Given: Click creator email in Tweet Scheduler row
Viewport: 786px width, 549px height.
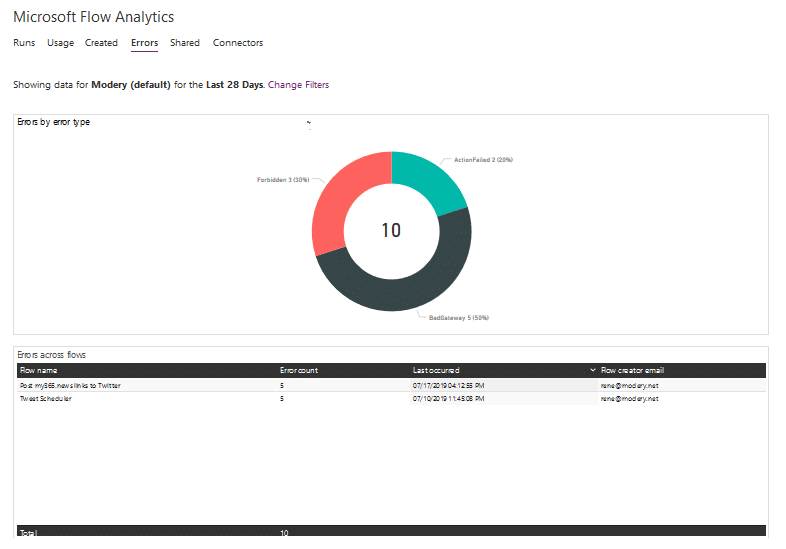Looking at the screenshot, I should pyautogui.click(x=630, y=399).
